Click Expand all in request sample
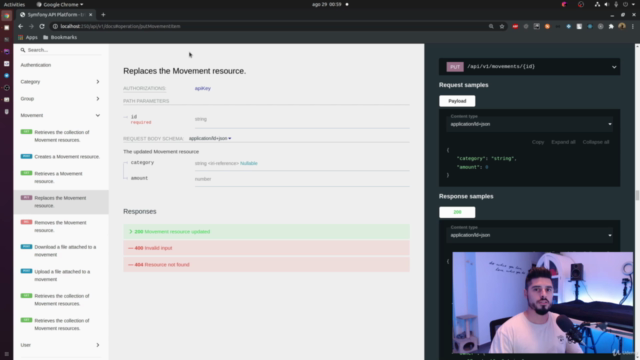Screen dimensions: 640x360 point(563,142)
